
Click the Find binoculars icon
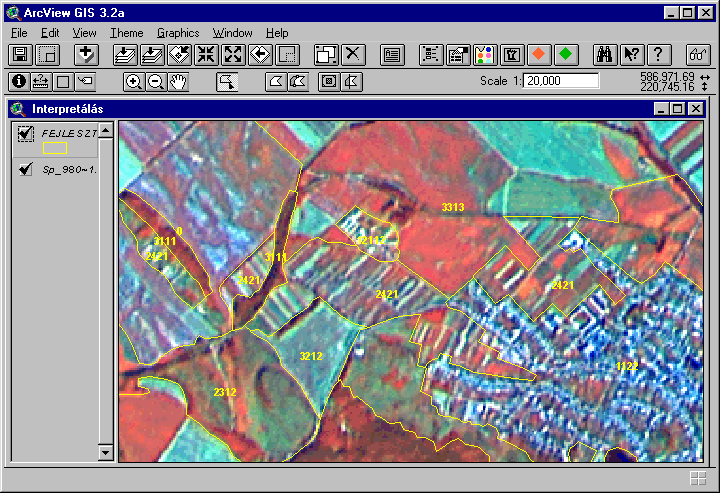605,54
